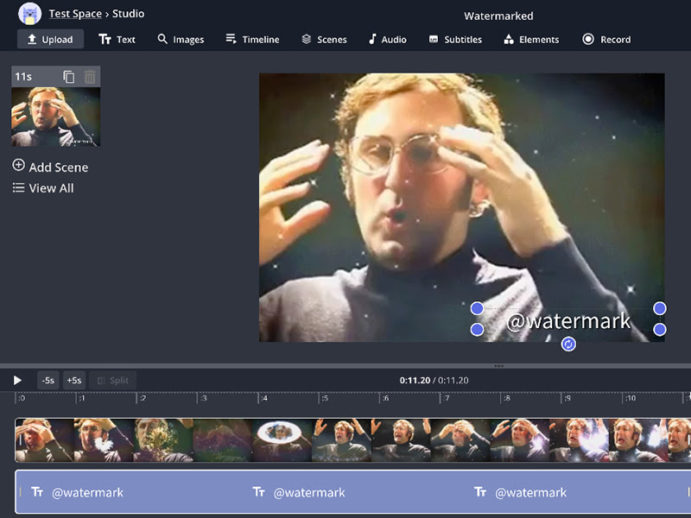Jump back with the -5s button

pos(48,380)
